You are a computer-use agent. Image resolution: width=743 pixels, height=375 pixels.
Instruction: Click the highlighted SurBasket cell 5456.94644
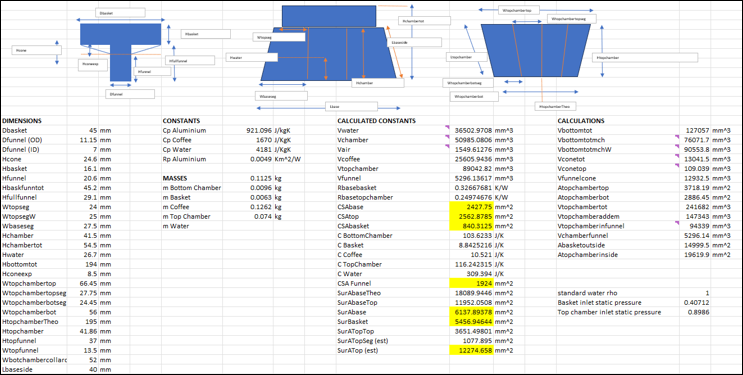coord(471,321)
